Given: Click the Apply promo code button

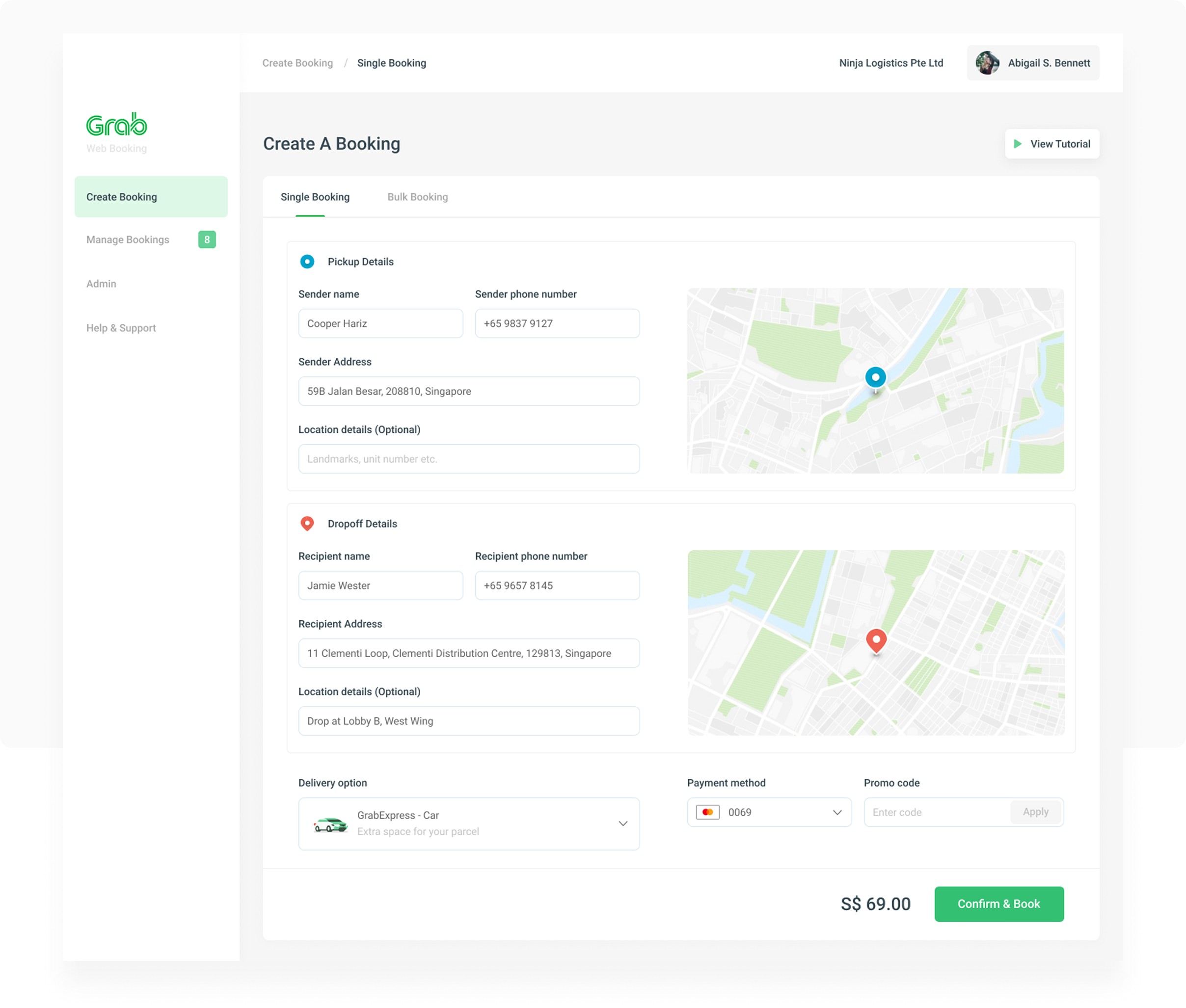Looking at the screenshot, I should coord(1035,812).
